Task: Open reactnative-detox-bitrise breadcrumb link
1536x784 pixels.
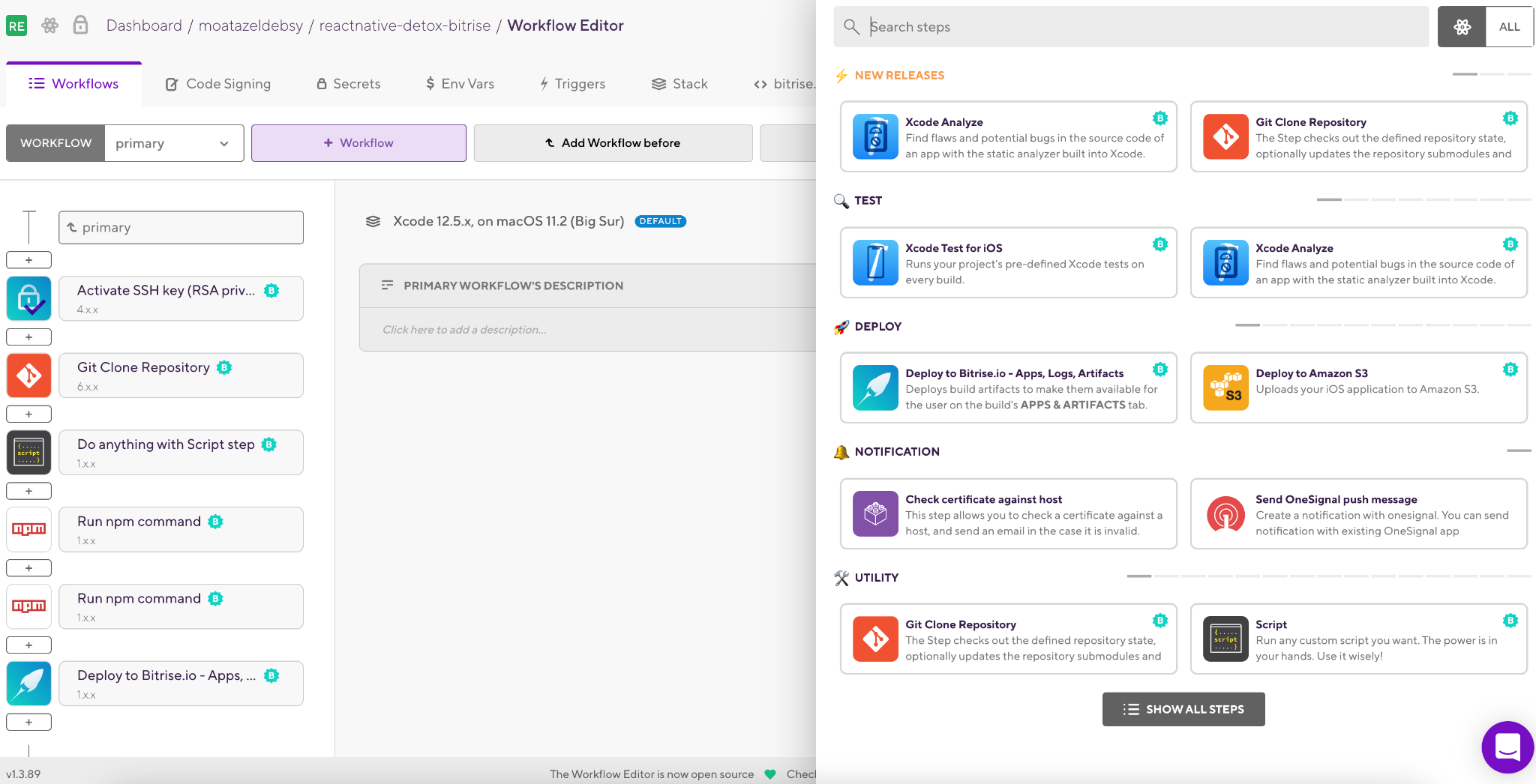Action: (x=405, y=25)
